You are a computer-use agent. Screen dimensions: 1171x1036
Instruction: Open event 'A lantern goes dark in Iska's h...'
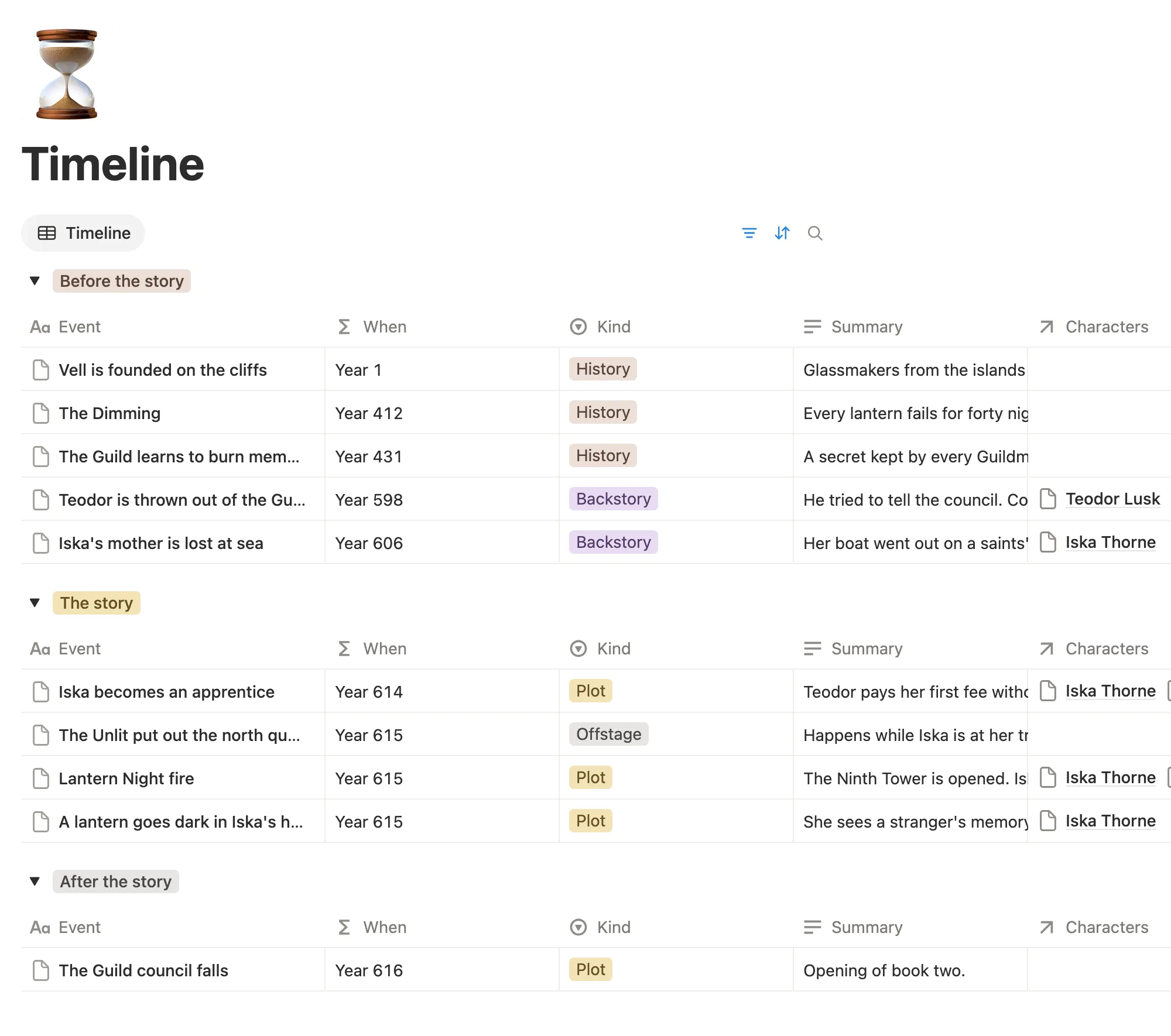pos(181,822)
